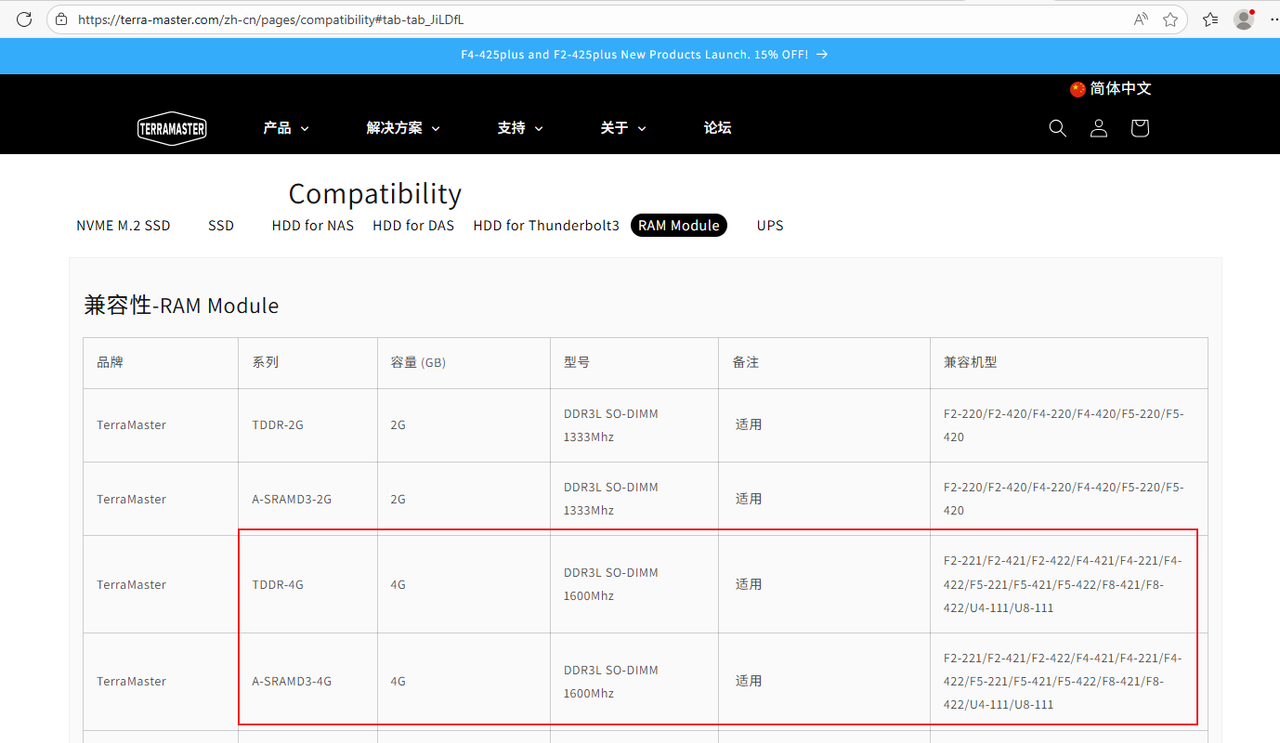This screenshot has height=743, width=1280.
Task: Open the account login icon
Action: 1098,128
